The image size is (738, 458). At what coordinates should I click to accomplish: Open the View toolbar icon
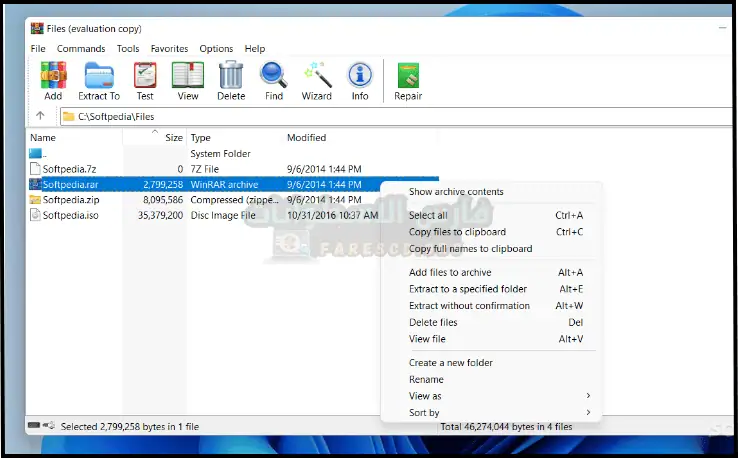(x=187, y=80)
